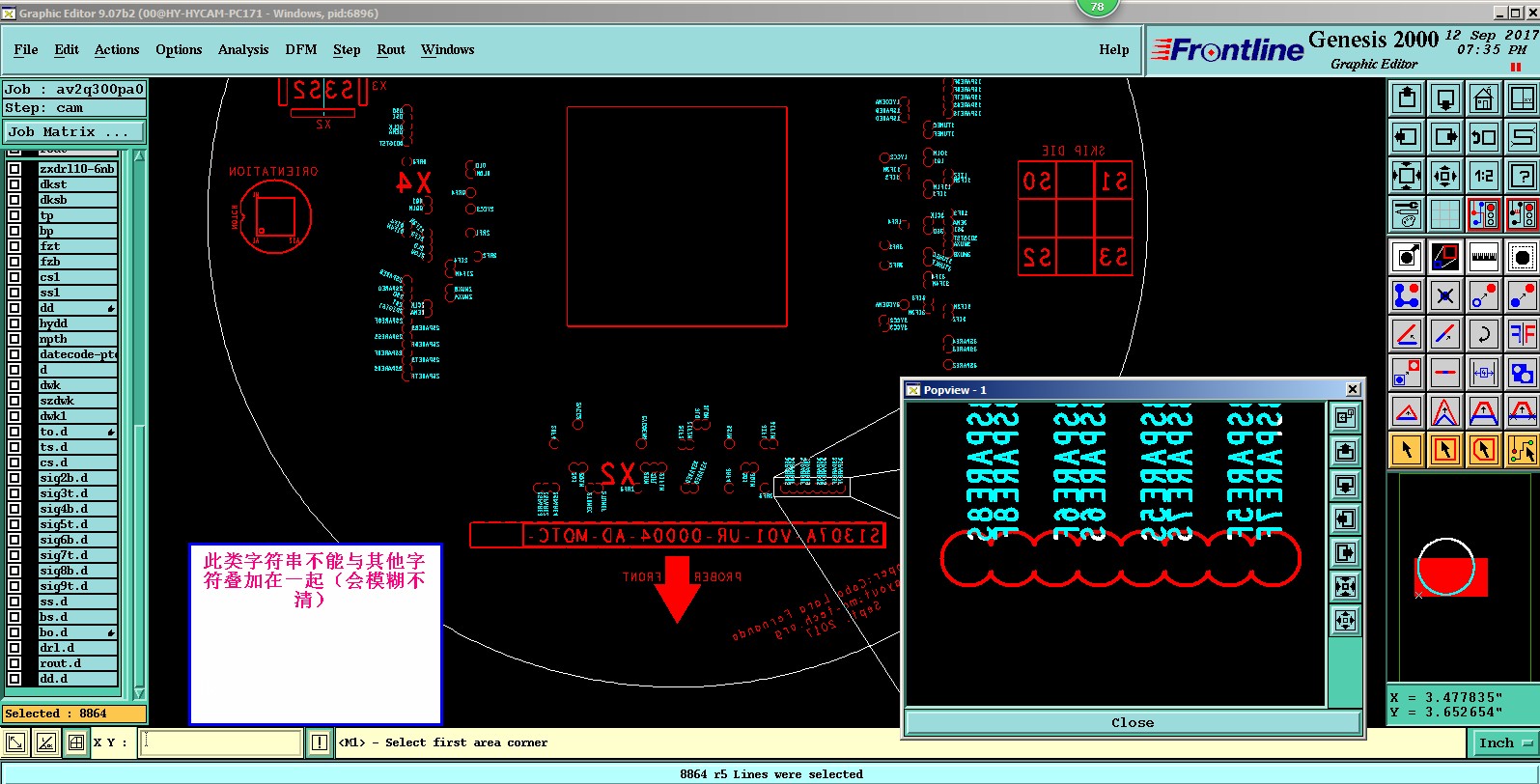Open the Options menu
The height and width of the screenshot is (784, 1540).
[x=179, y=50]
